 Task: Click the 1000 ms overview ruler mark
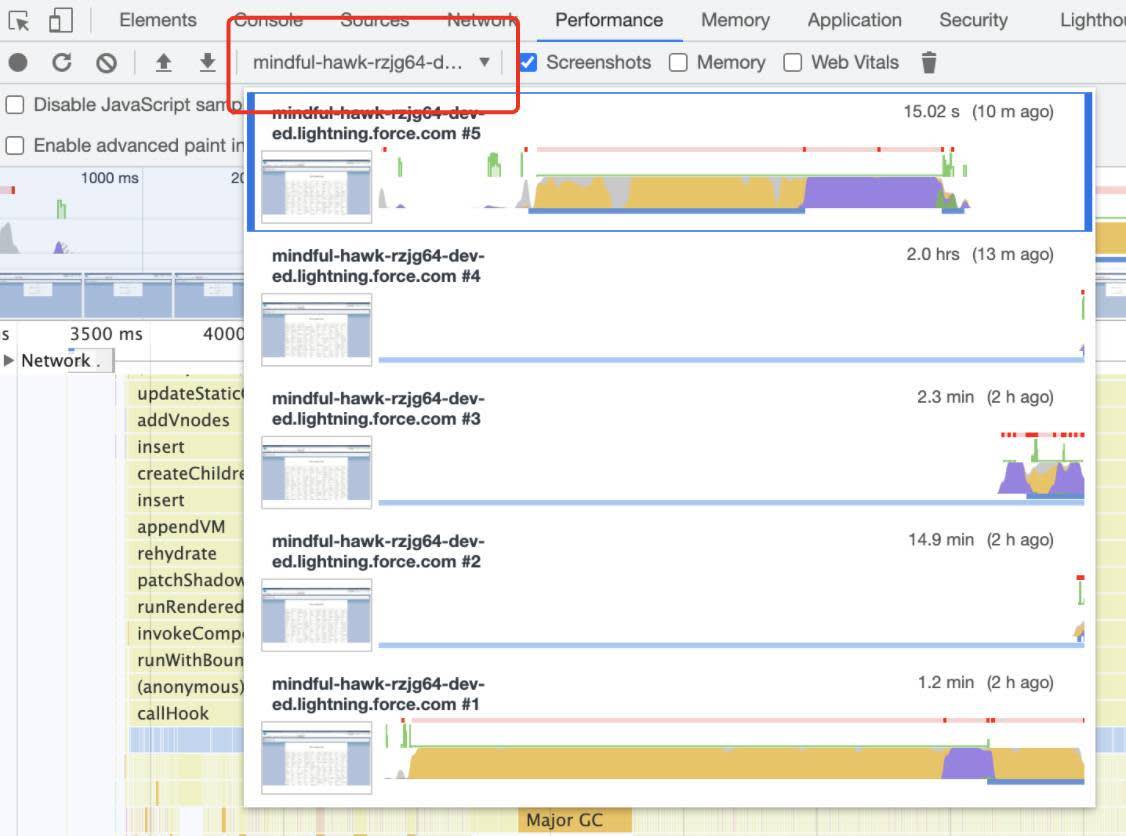point(109,177)
